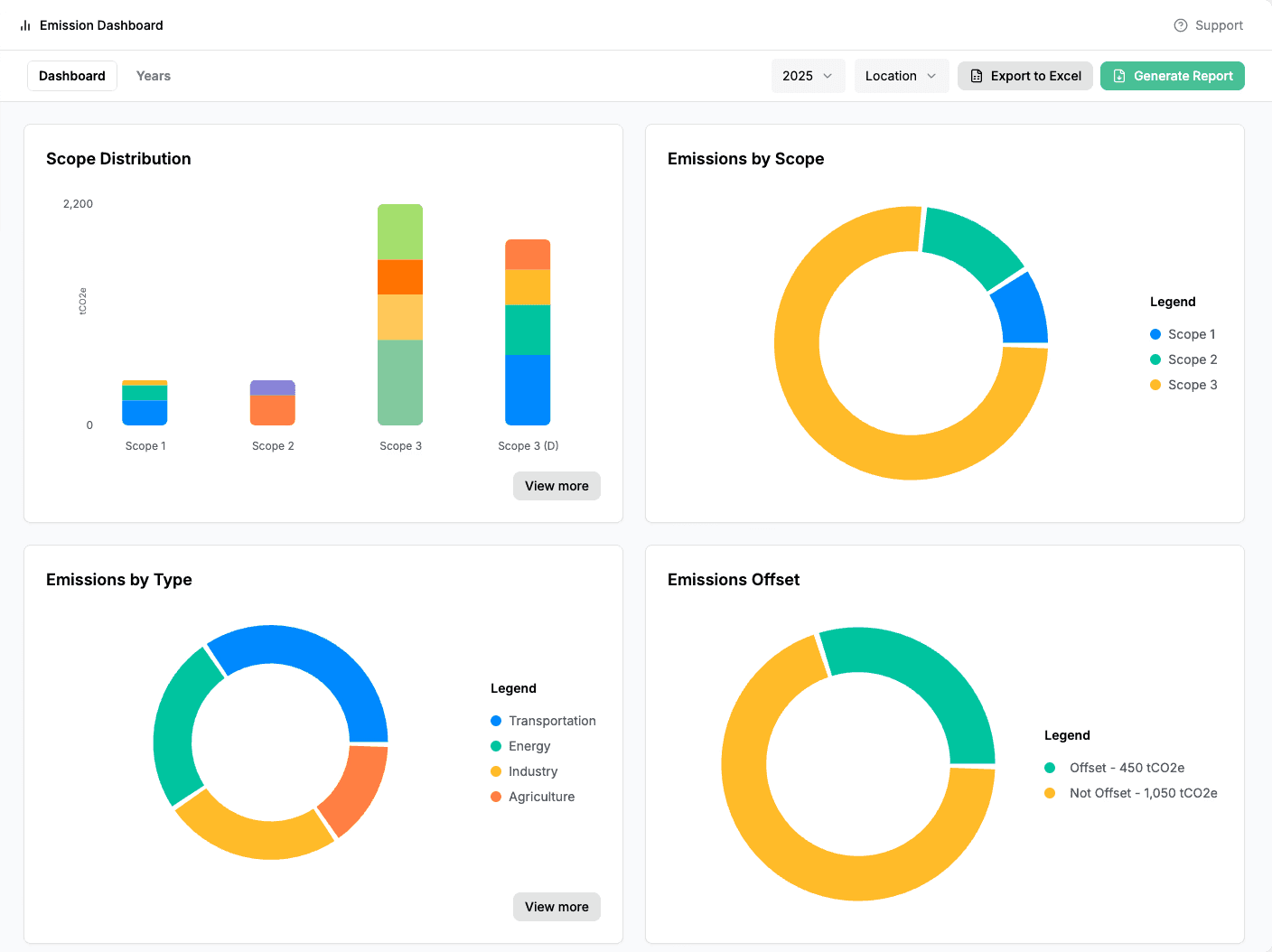Image resolution: width=1272 pixels, height=952 pixels.
Task: Switch to the Years tab
Action: pyautogui.click(x=154, y=76)
